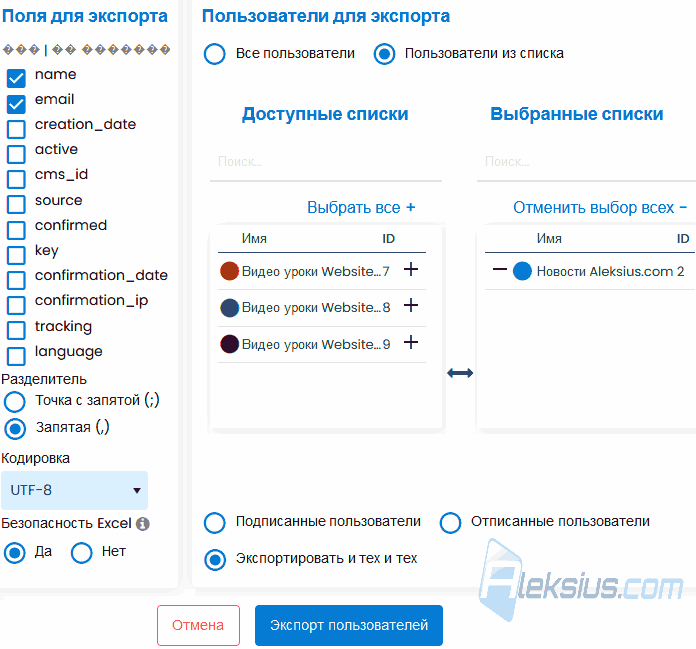Choose Да for Excel security
Viewport: 696px width, 649px height.
point(15,553)
